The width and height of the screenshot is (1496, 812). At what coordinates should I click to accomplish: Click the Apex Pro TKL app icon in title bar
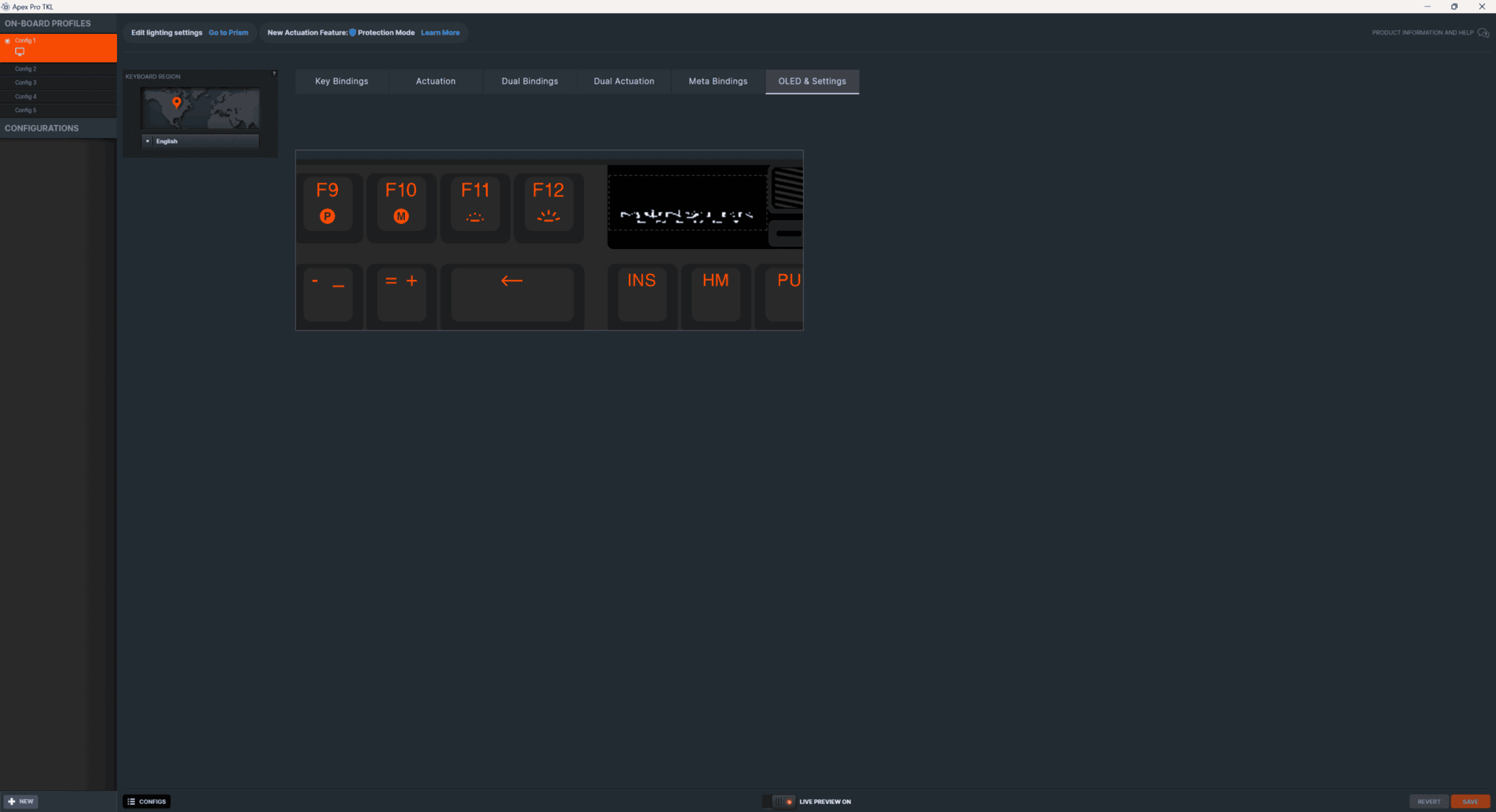(6, 6)
